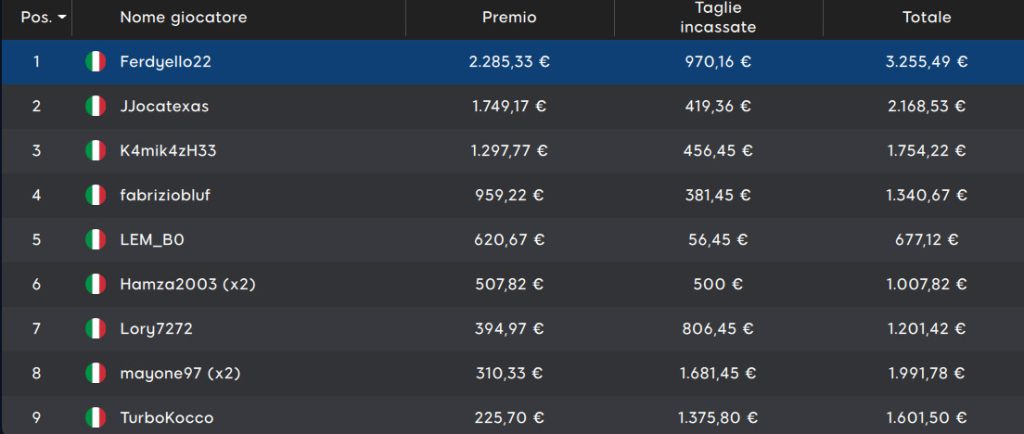Click the flag icon next to TurboKocco

[95, 417]
